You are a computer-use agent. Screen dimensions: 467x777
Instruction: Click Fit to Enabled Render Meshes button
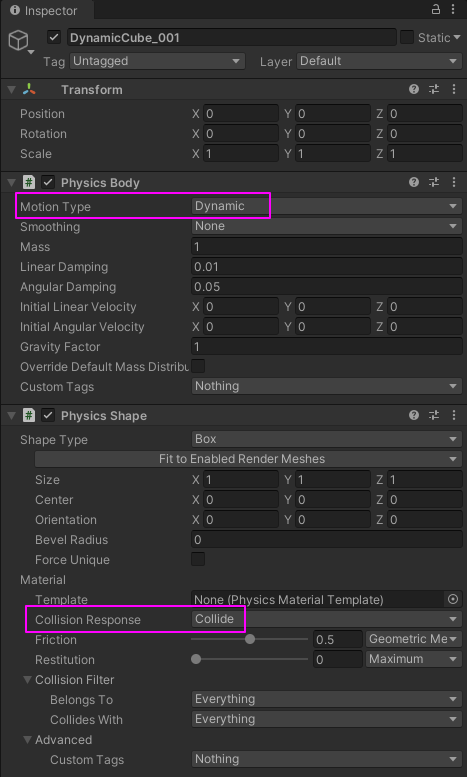coord(248,459)
